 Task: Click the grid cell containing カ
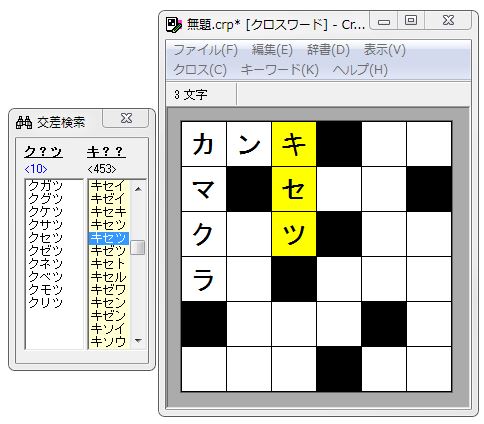pos(204,144)
